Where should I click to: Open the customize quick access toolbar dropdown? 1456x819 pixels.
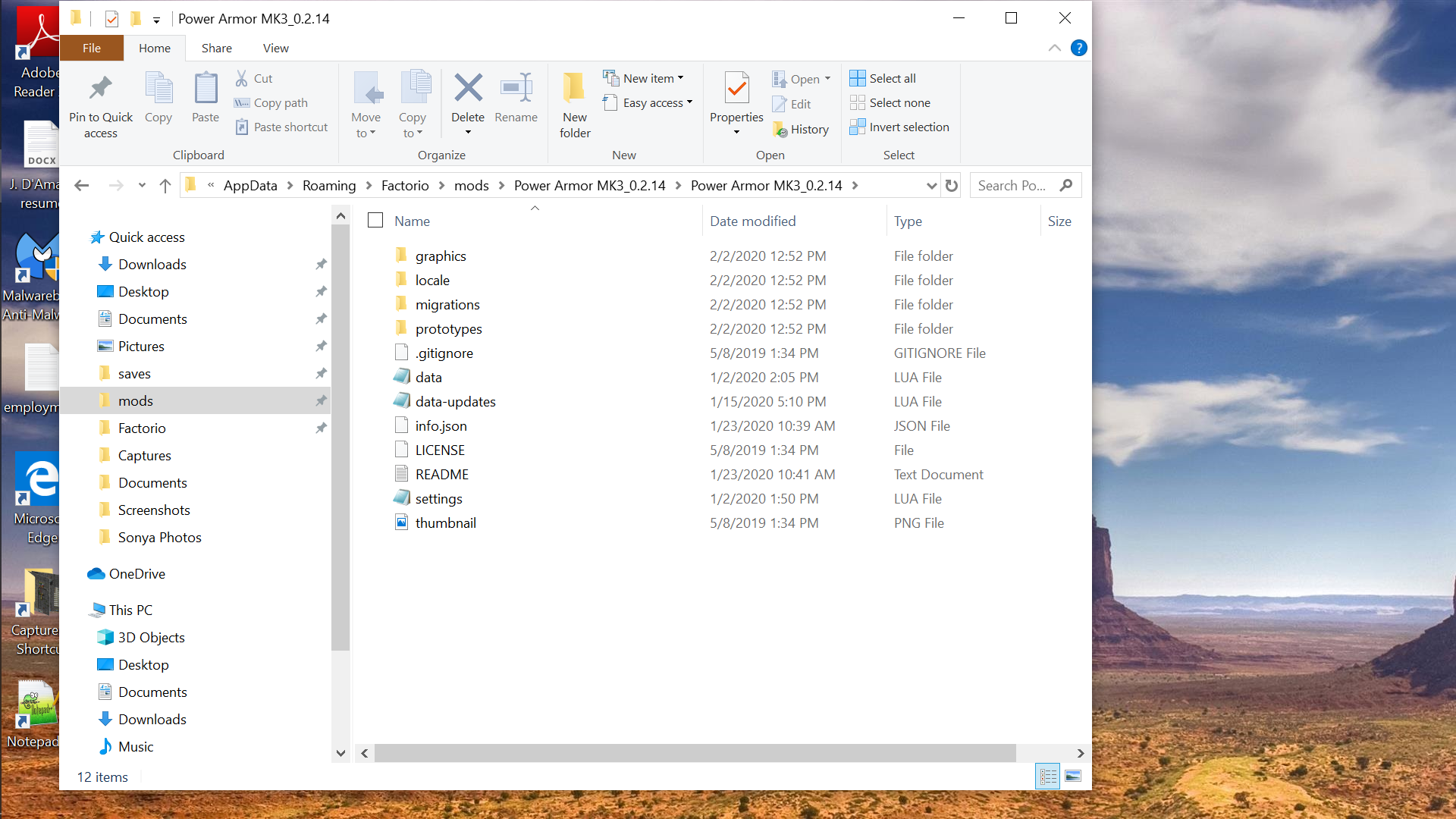(156, 20)
